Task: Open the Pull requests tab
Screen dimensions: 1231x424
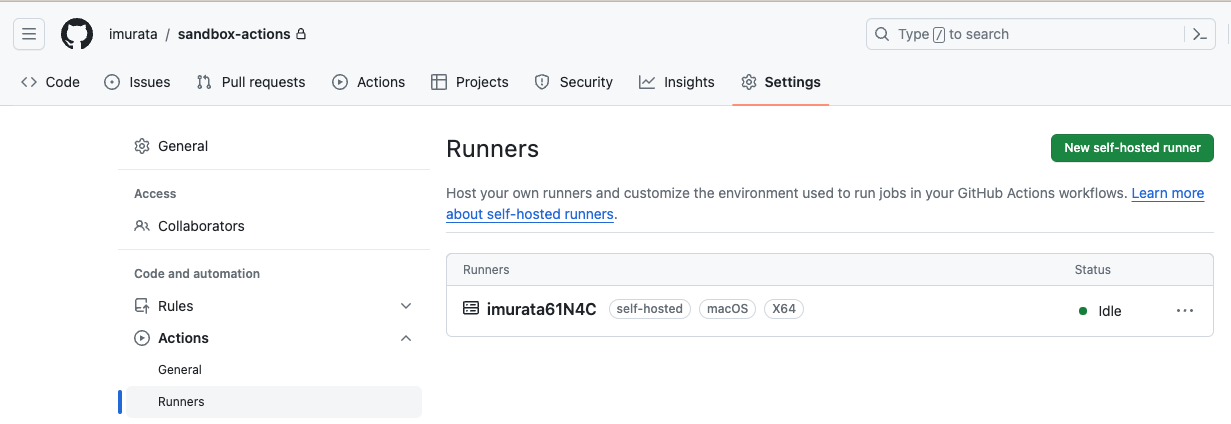Action: click(x=251, y=82)
